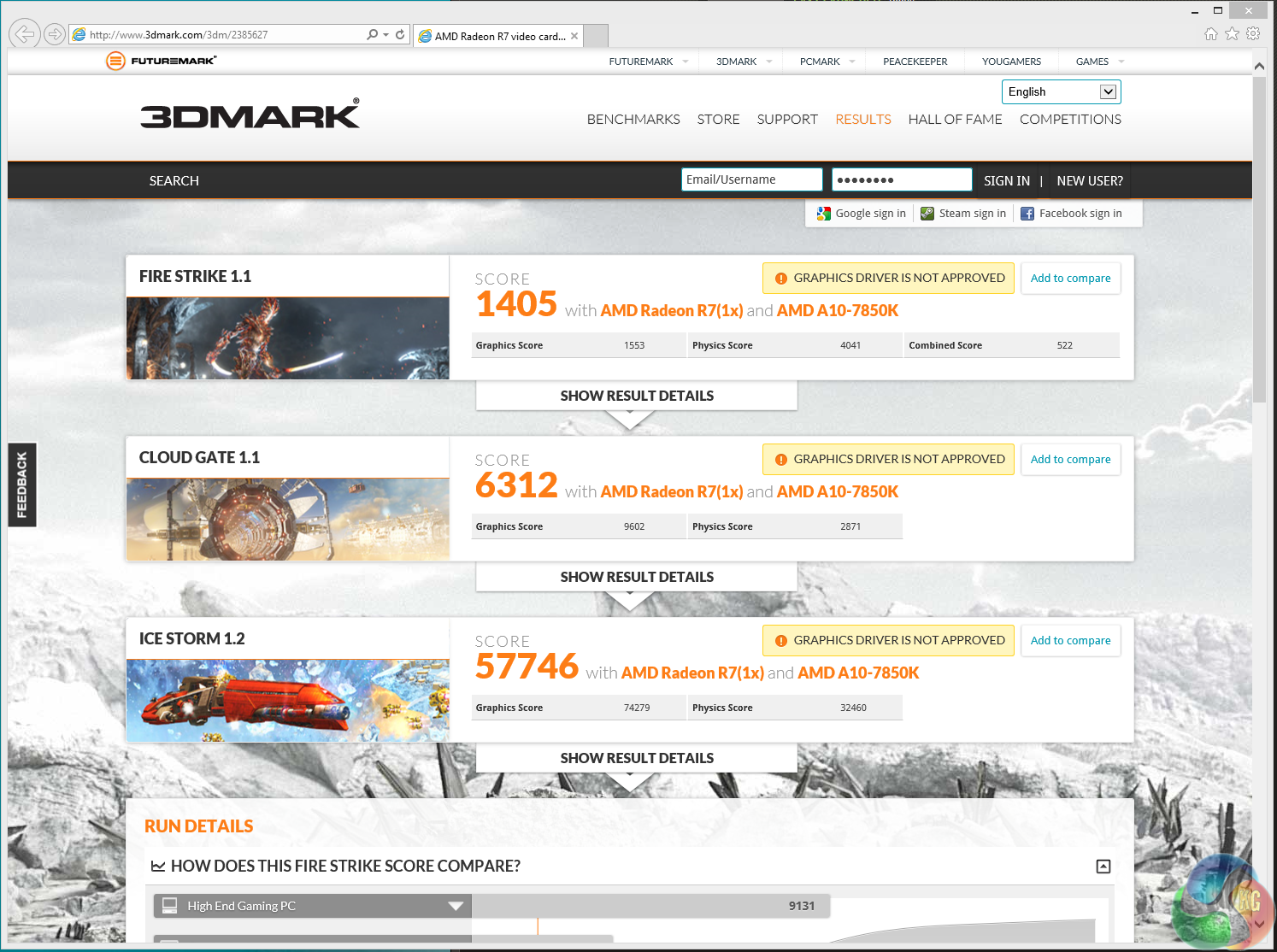This screenshot has width=1277, height=952.
Task: Open the Competitions menu item
Action: (x=1070, y=120)
